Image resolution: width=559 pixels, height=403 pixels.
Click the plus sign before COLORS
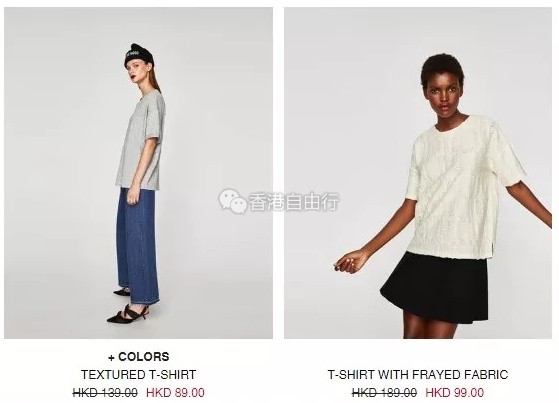[112, 357]
